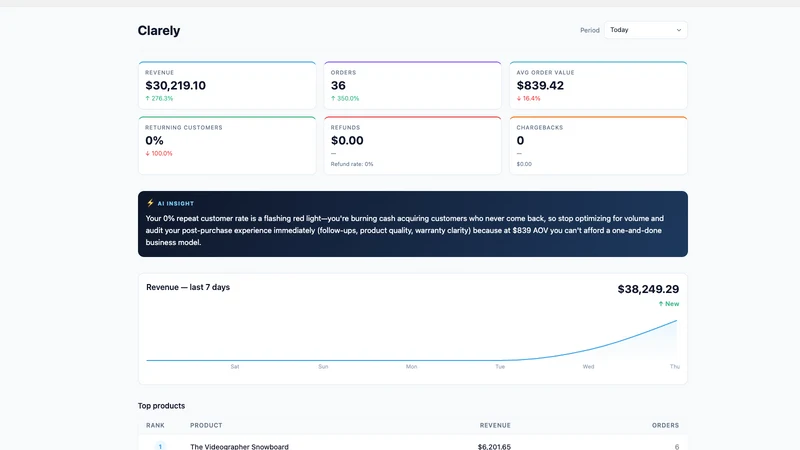This screenshot has width=800, height=450.
Task: Click the Mon label on chart axis
Action: (411, 367)
